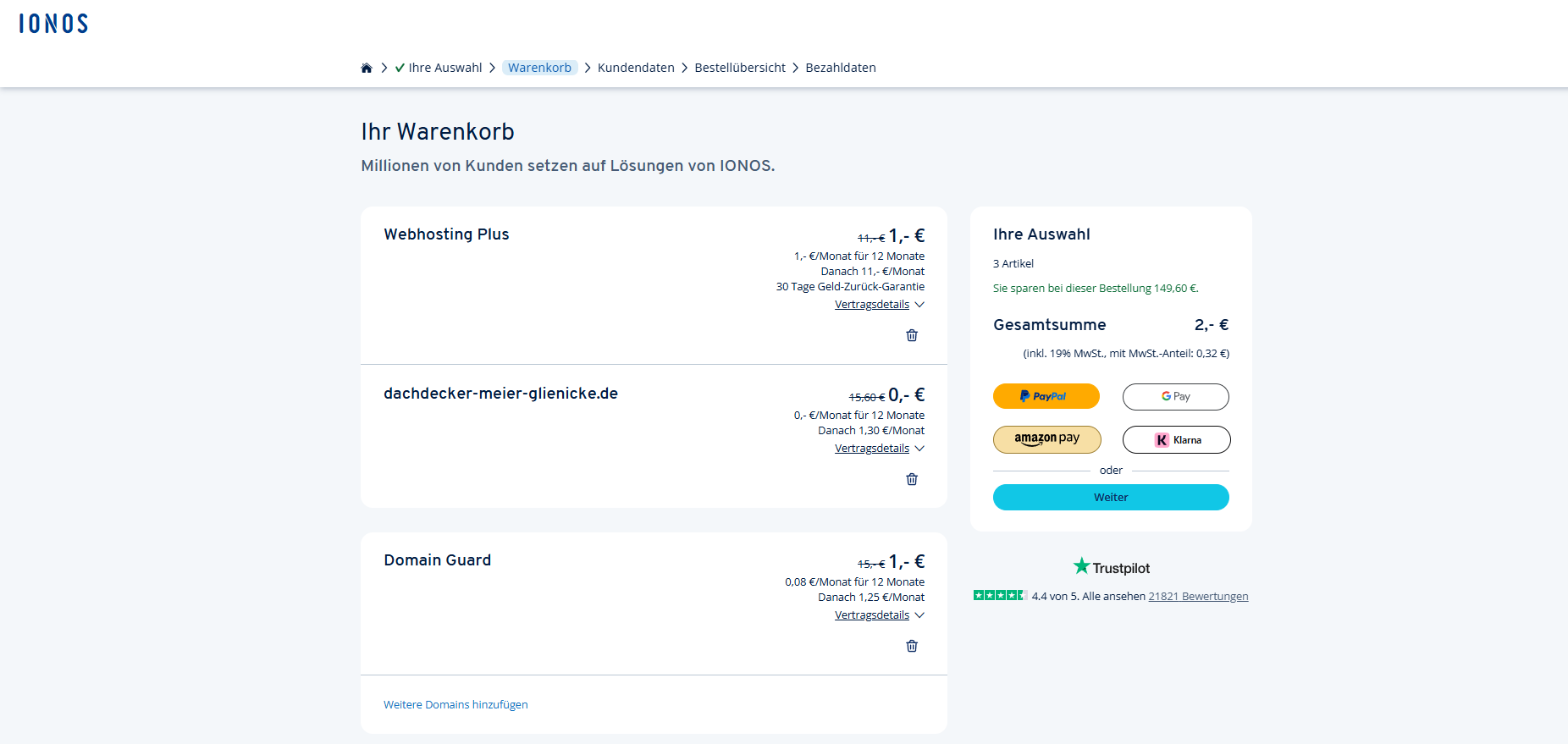
Task: Click the 'Ihr Warenkorb' heading
Action: [x=438, y=132]
